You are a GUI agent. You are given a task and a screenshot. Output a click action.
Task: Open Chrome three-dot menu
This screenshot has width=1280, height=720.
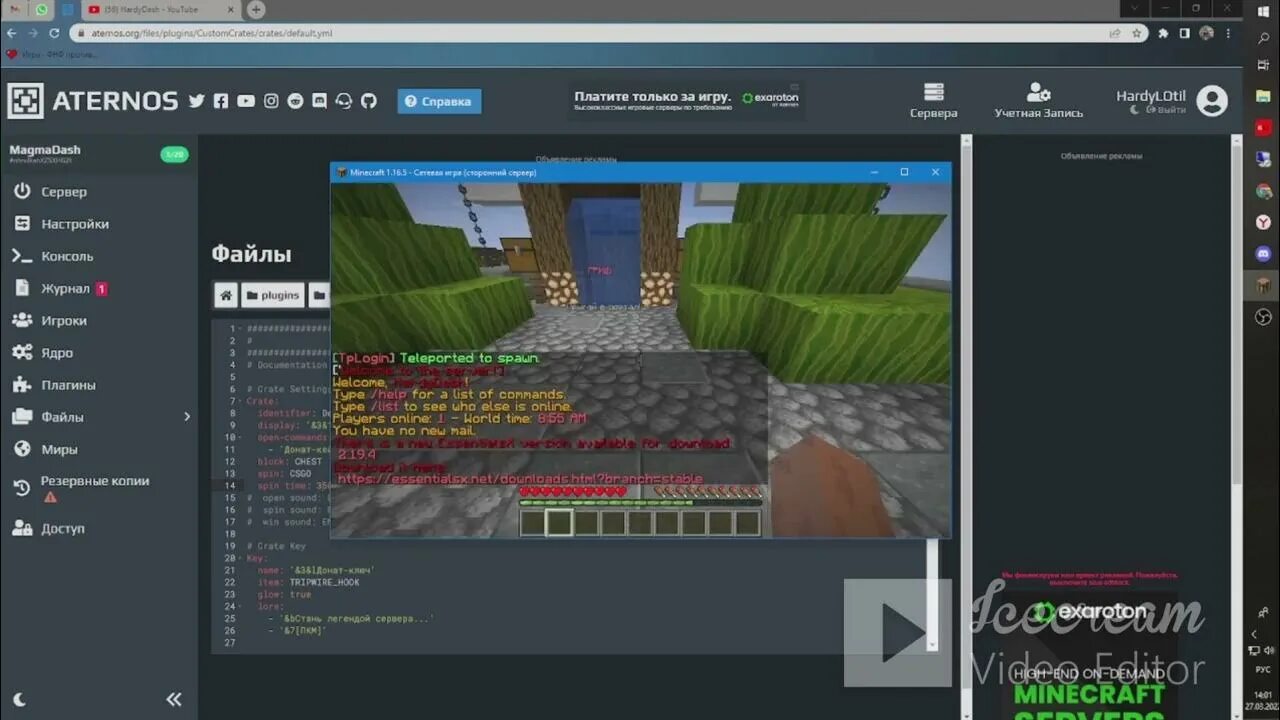[1228, 33]
